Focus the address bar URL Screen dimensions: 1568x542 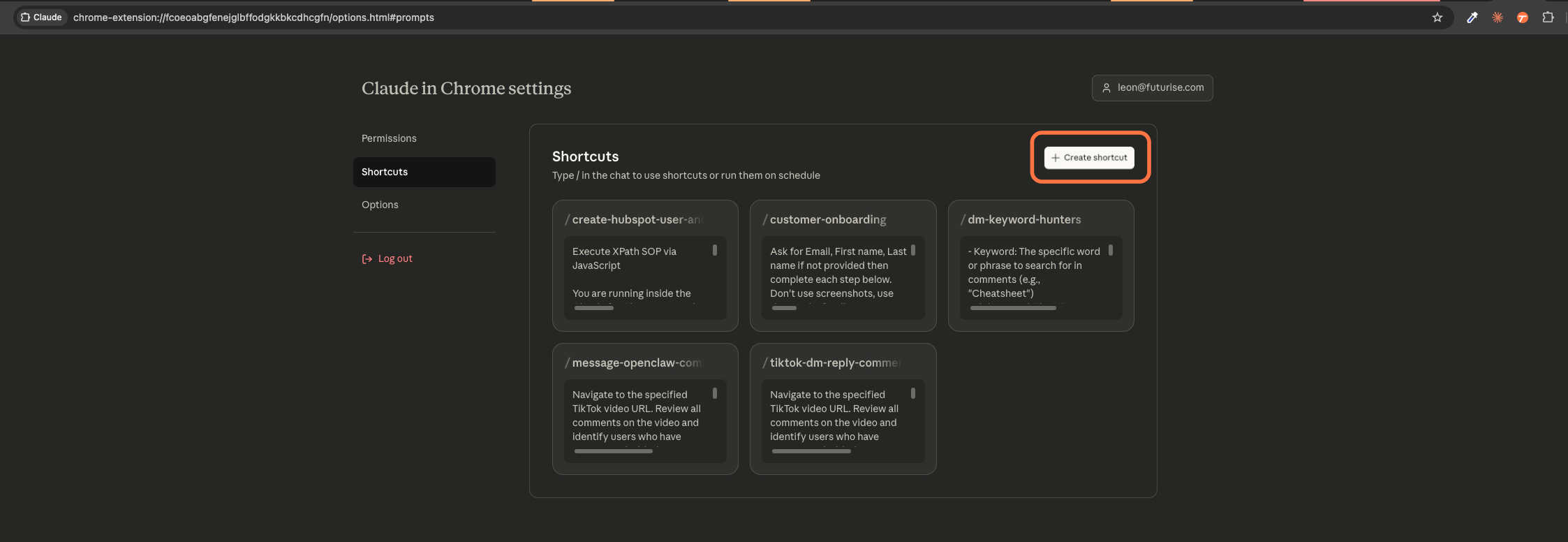pos(253,17)
